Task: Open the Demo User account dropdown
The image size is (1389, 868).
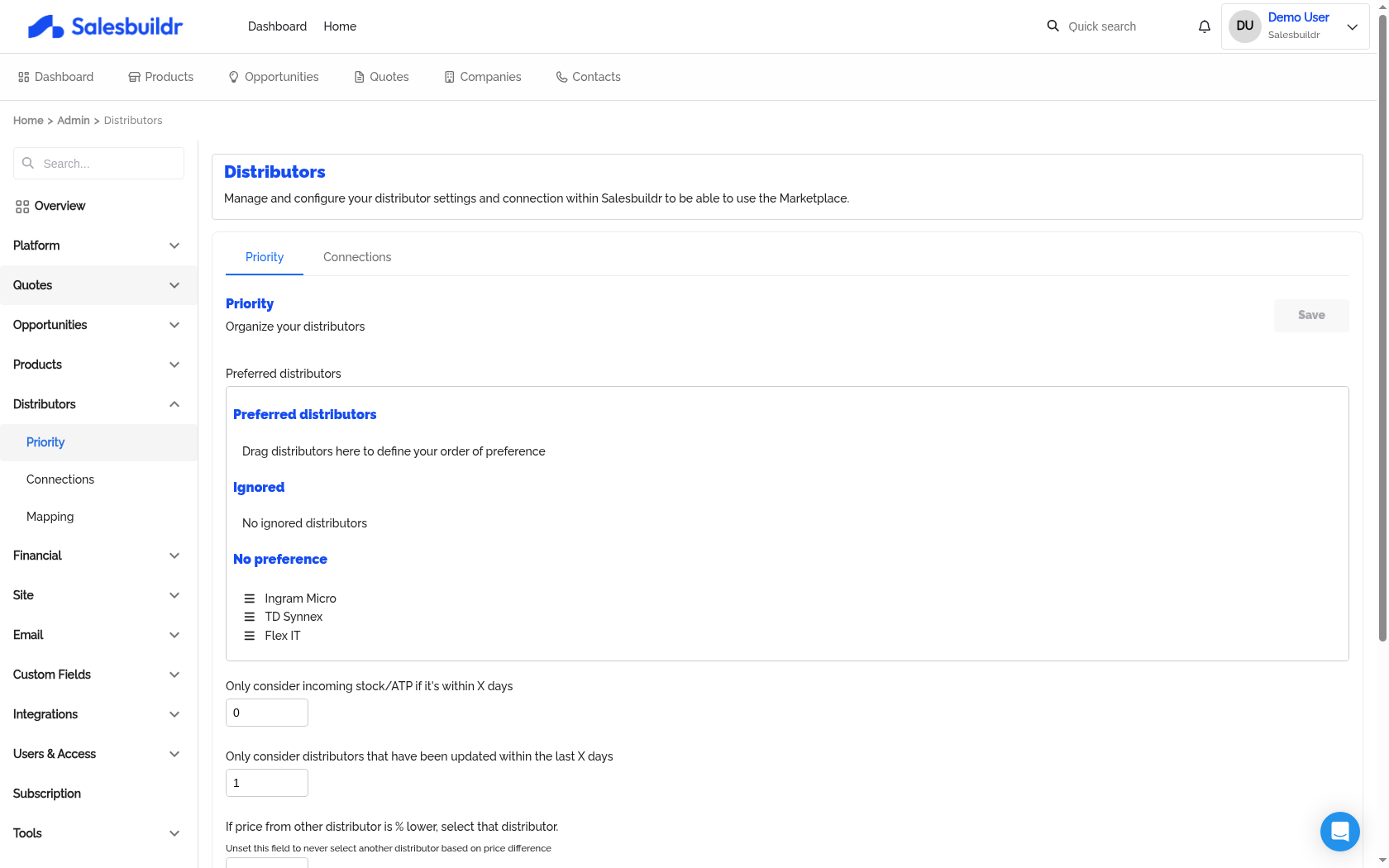Action: [x=1296, y=26]
